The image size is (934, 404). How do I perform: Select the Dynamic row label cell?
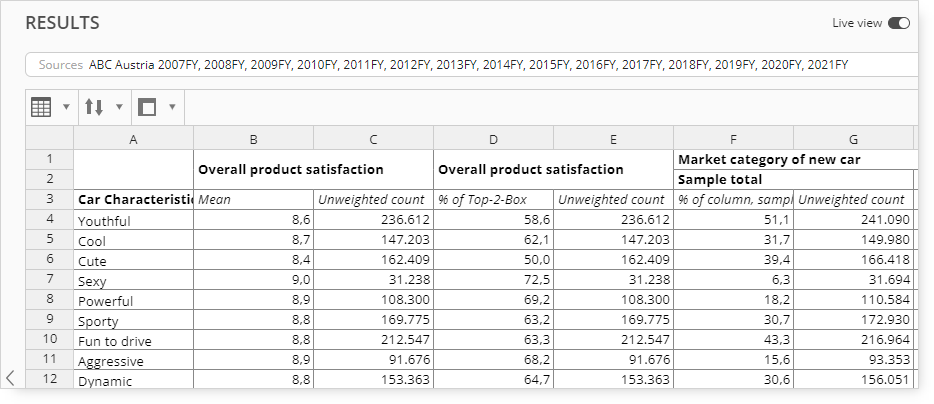133,380
